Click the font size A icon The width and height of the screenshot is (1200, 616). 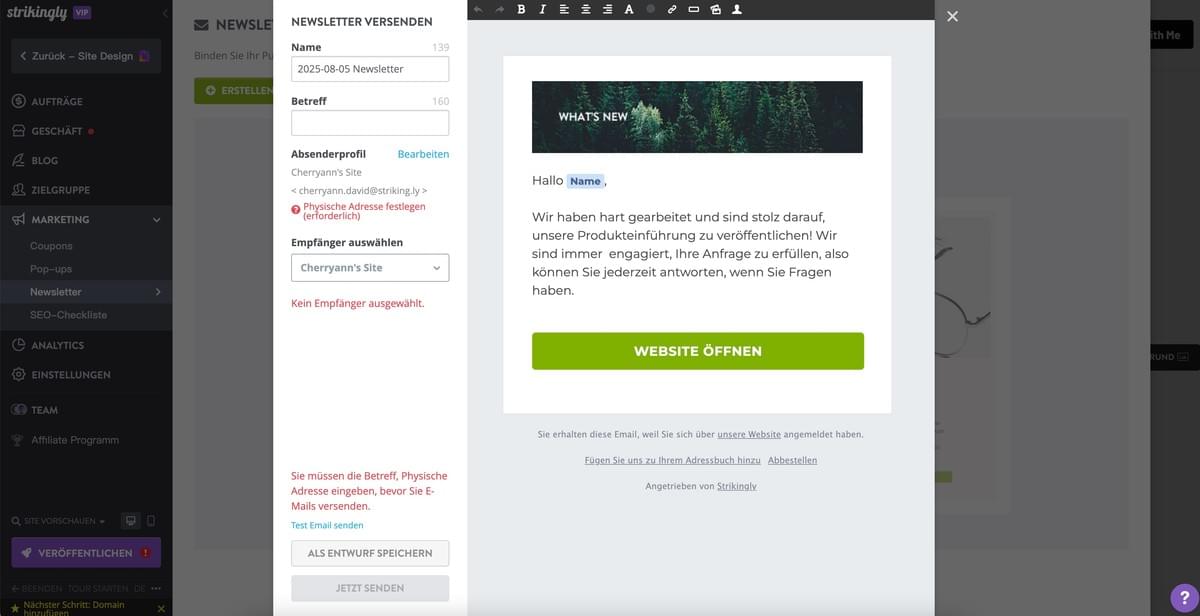point(629,9)
